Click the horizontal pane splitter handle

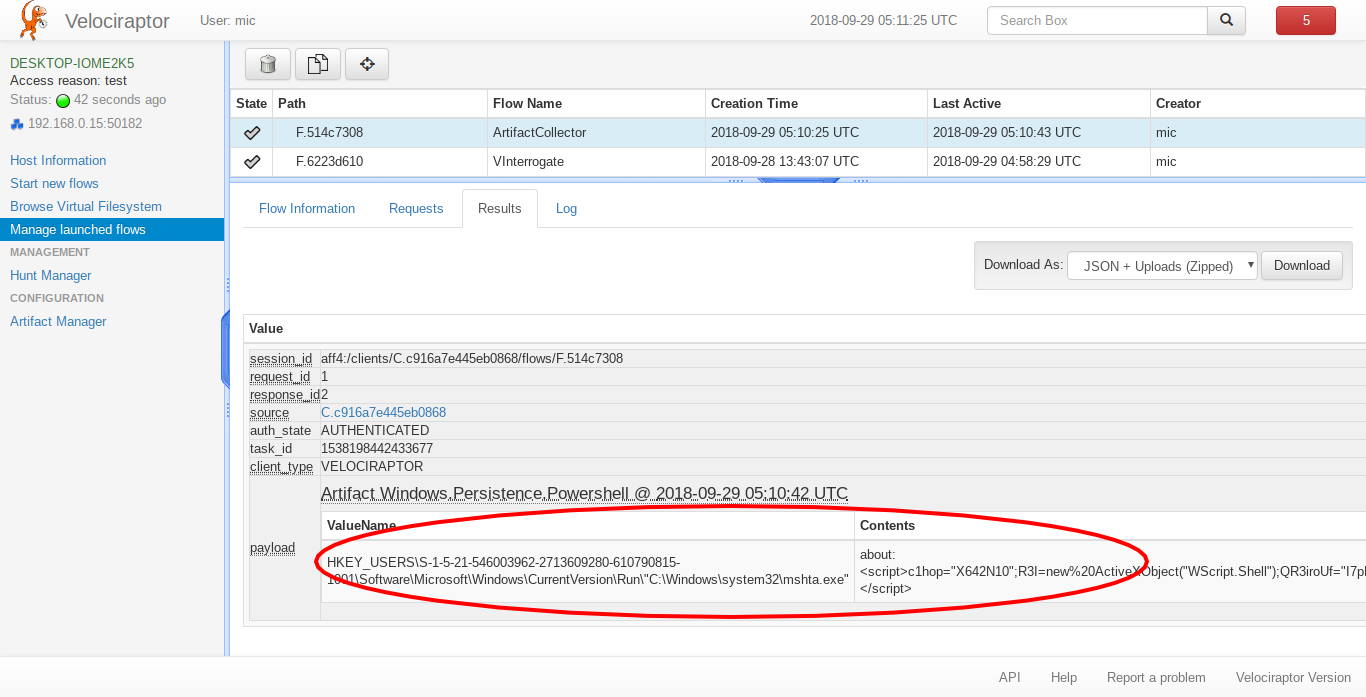pyautogui.click(x=797, y=180)
